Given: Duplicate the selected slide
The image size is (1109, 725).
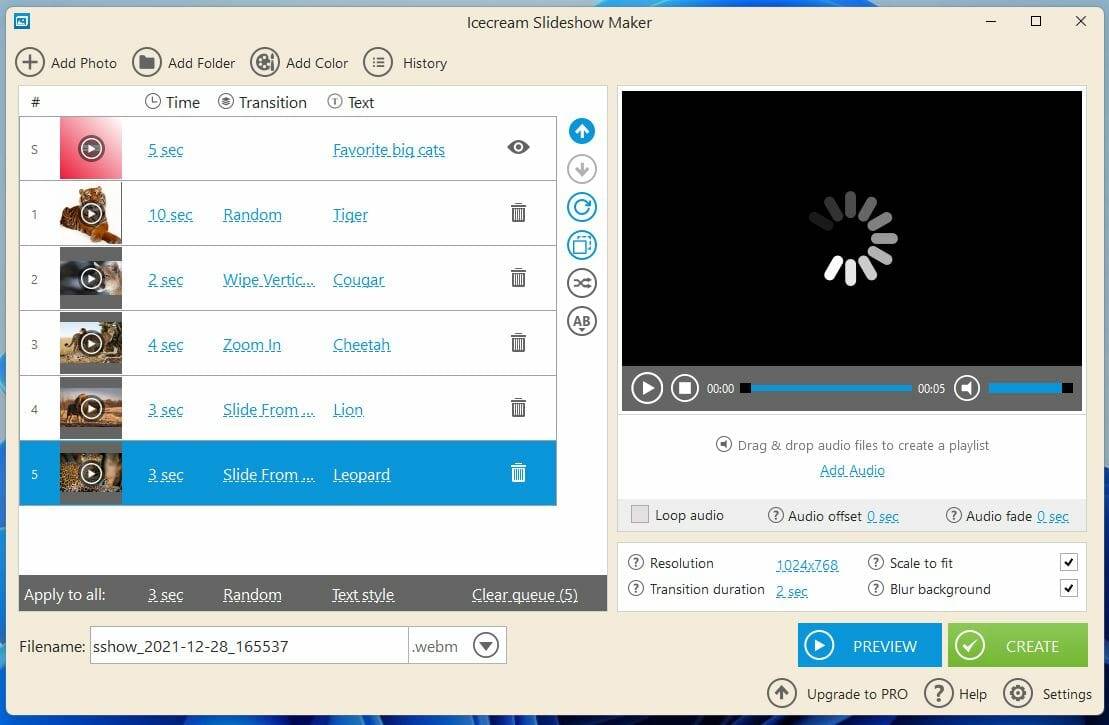Looking at the screenshot, I should [581, 245].
